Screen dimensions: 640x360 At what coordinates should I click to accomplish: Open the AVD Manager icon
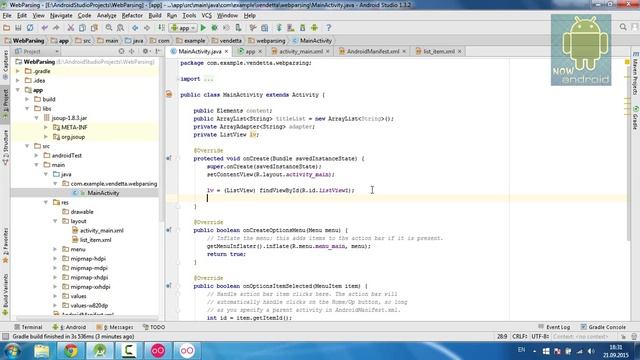click(x=291, y=28)
